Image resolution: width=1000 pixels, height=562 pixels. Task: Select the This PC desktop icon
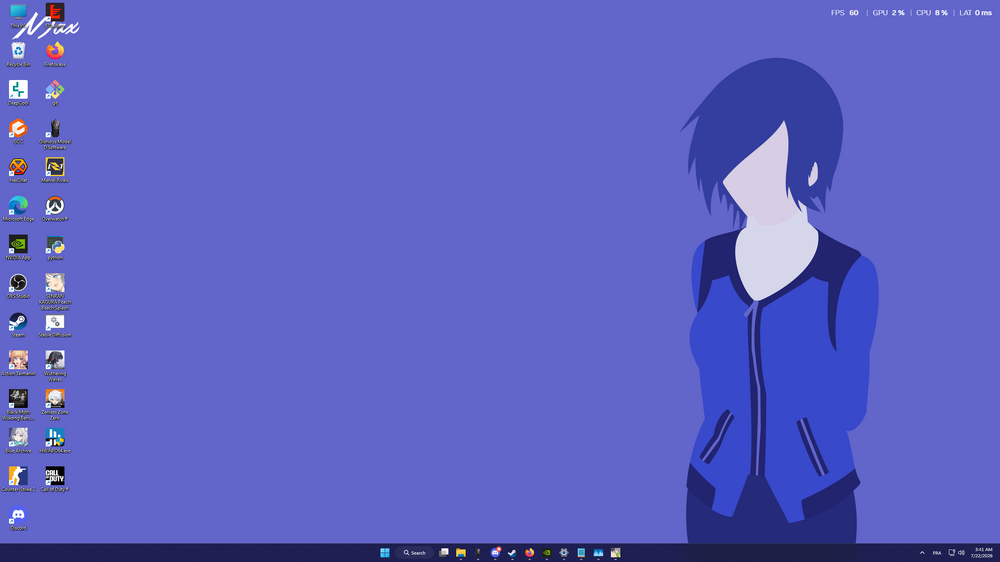pos(18,17)
